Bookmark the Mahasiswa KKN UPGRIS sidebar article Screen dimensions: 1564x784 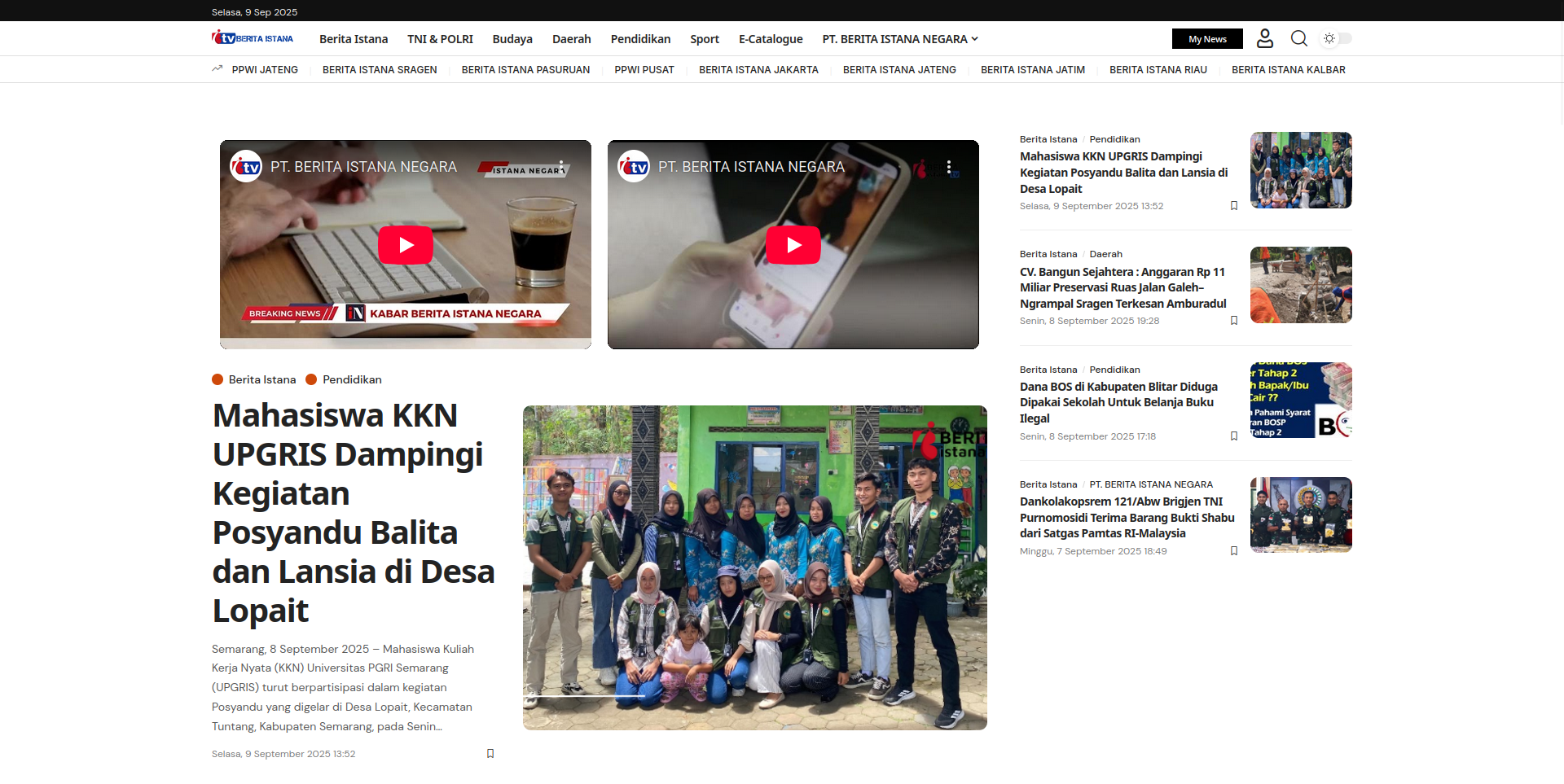pyautogui.click(x=1234, y=206)
